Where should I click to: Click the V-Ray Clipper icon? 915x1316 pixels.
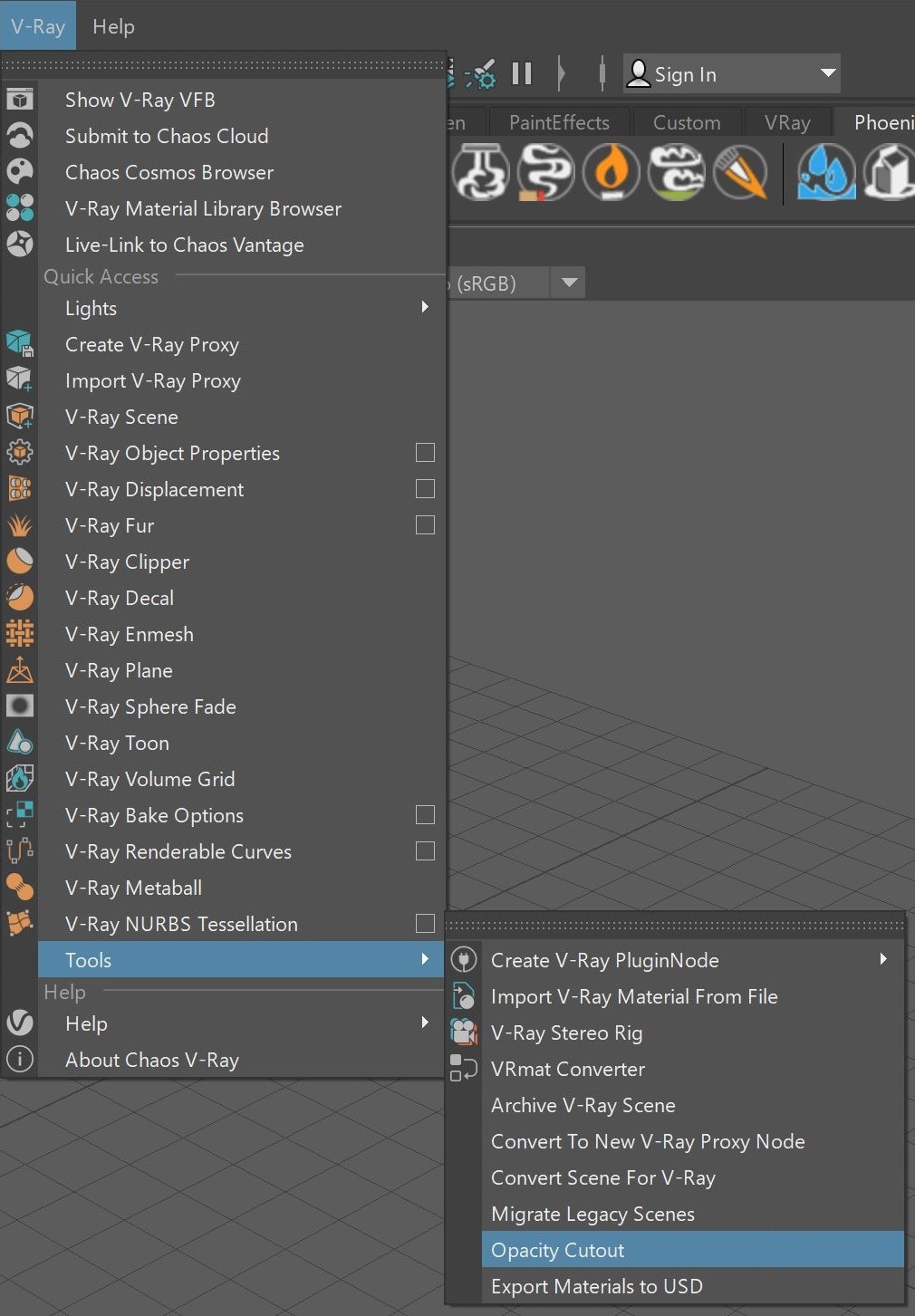[20, 562]
